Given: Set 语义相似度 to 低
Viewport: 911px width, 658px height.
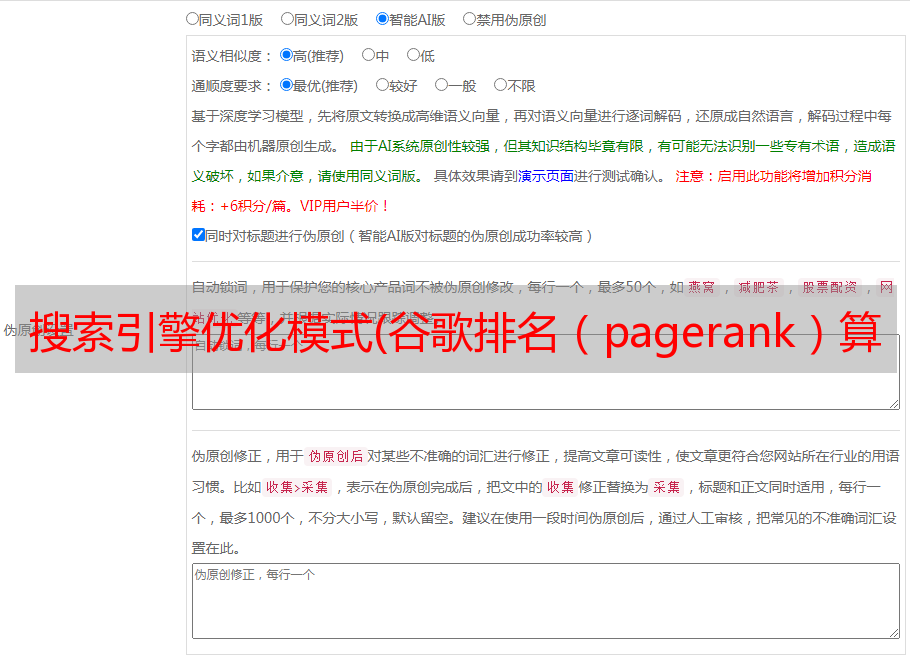Looking at the screenshot, I should point(413,56).
